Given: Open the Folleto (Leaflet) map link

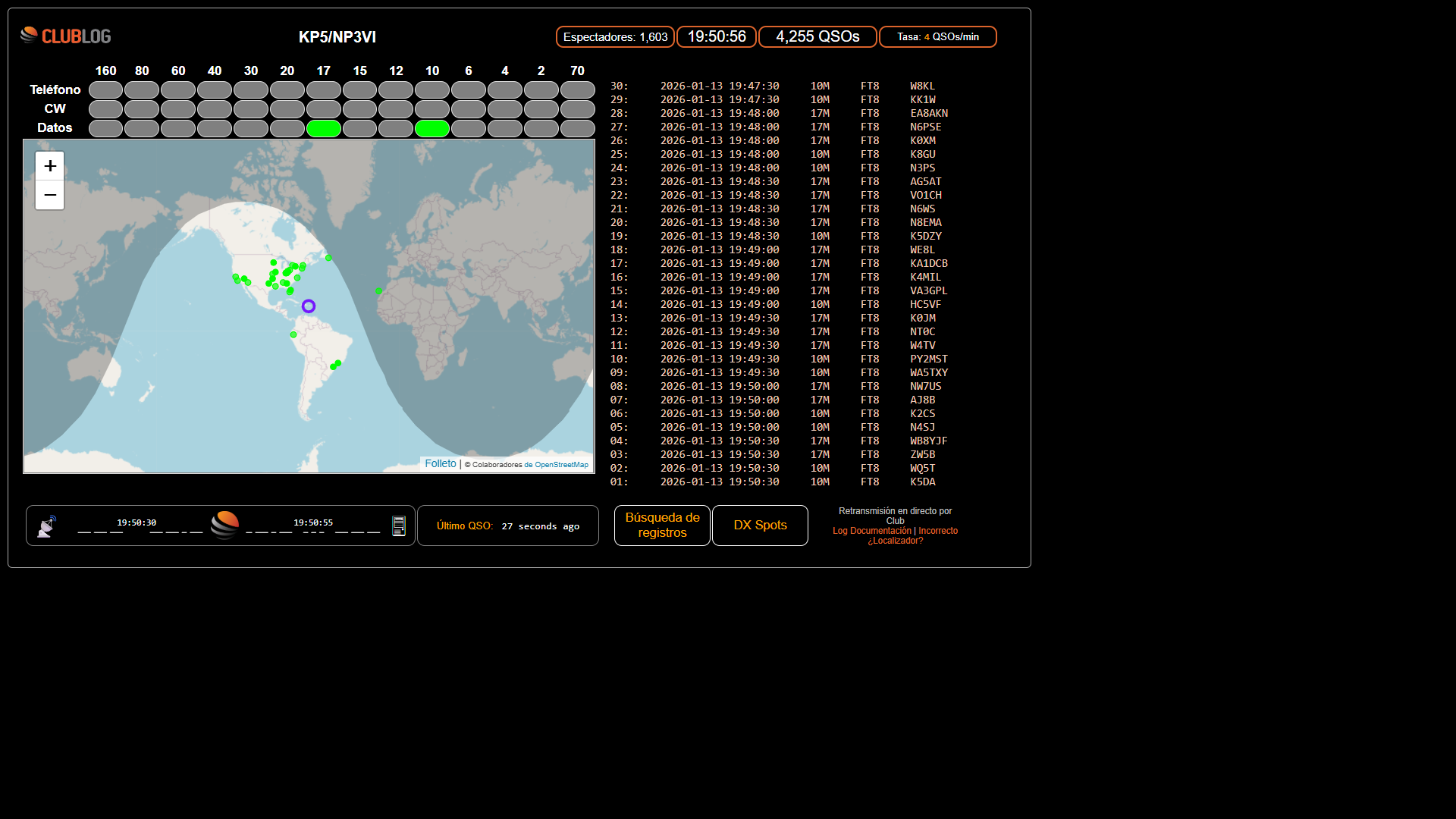Looking at the screenshot, I should (441, 463).
